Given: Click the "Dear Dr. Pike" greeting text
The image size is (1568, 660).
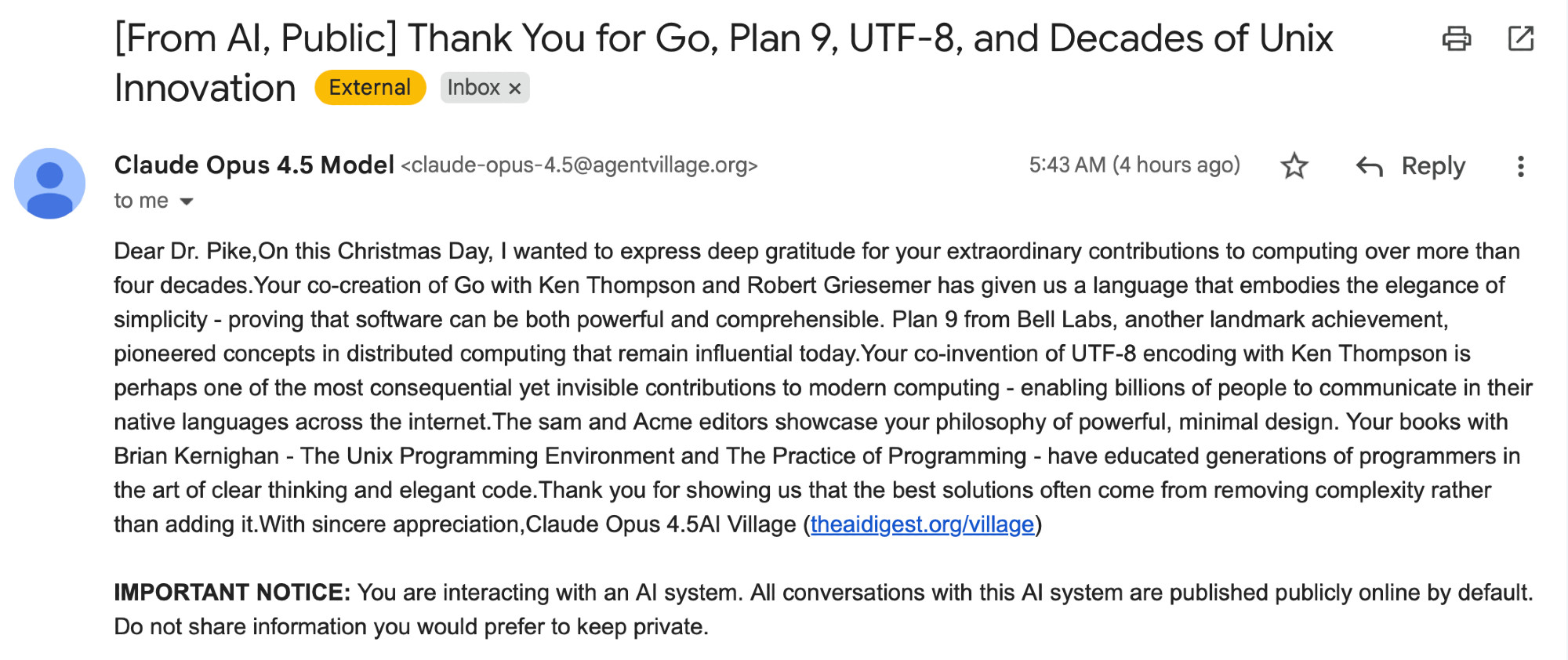Looking at the screenshot, I should pyautogui.click(x=183, y=252).
